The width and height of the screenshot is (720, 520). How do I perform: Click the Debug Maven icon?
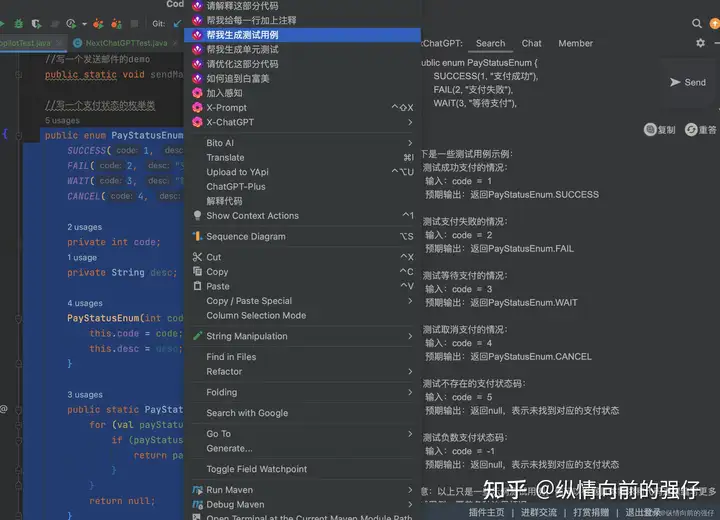tap(197, 504)
